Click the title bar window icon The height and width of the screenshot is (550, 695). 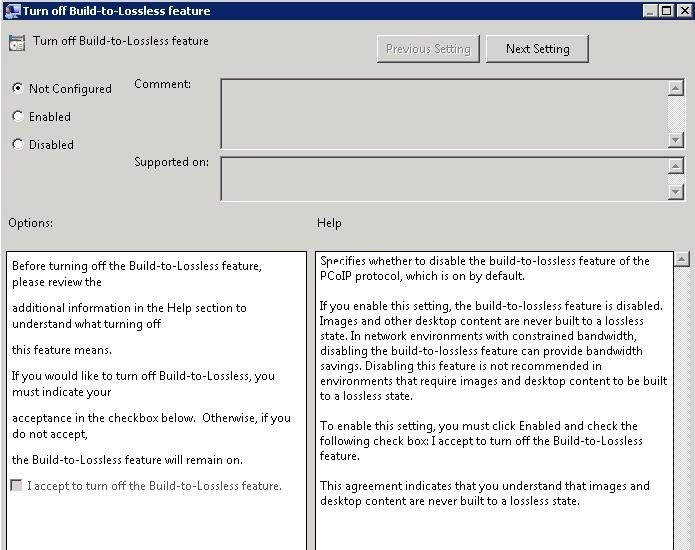12,11
